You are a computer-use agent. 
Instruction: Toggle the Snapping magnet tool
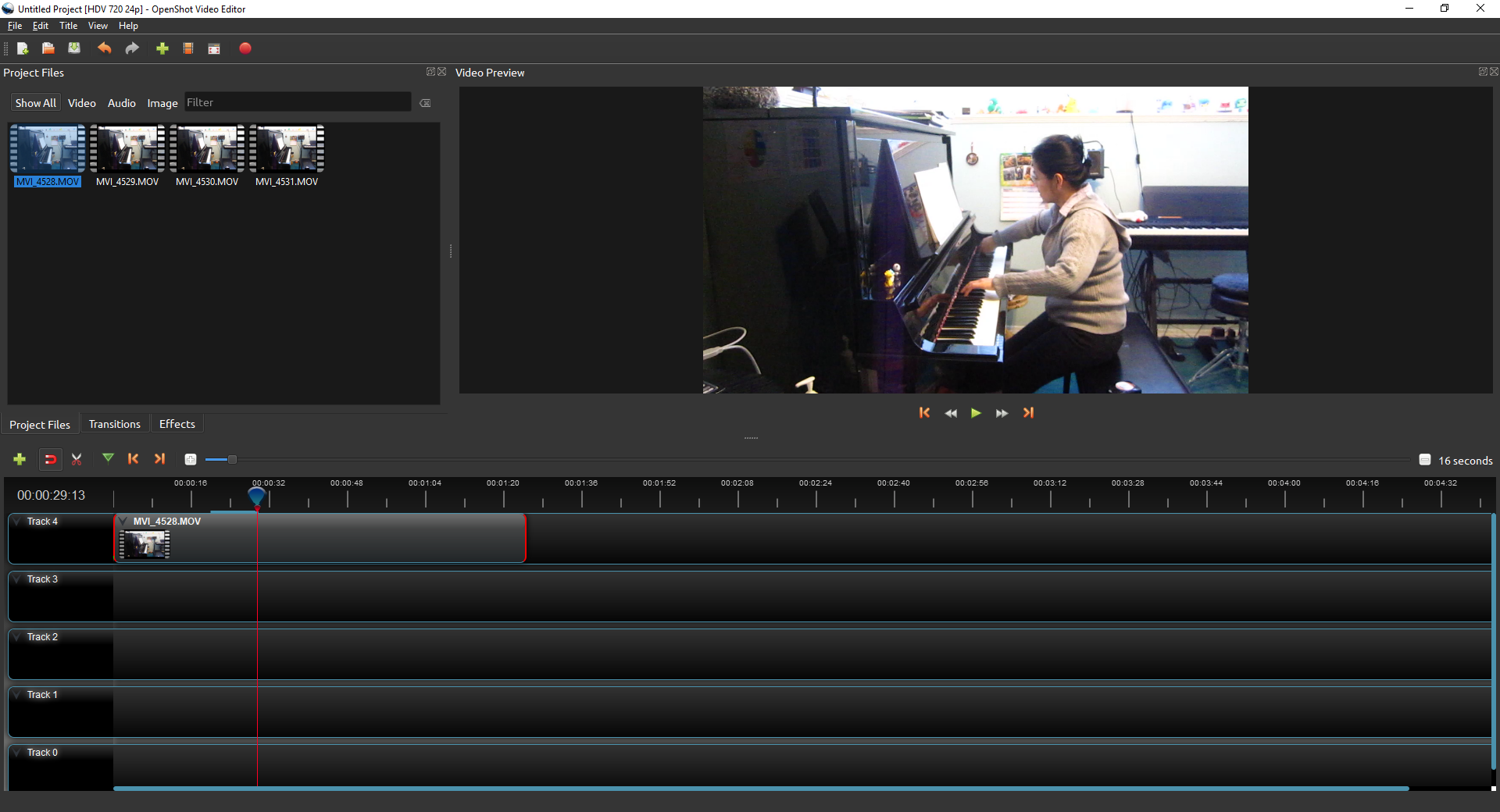[x=50, y=459]
